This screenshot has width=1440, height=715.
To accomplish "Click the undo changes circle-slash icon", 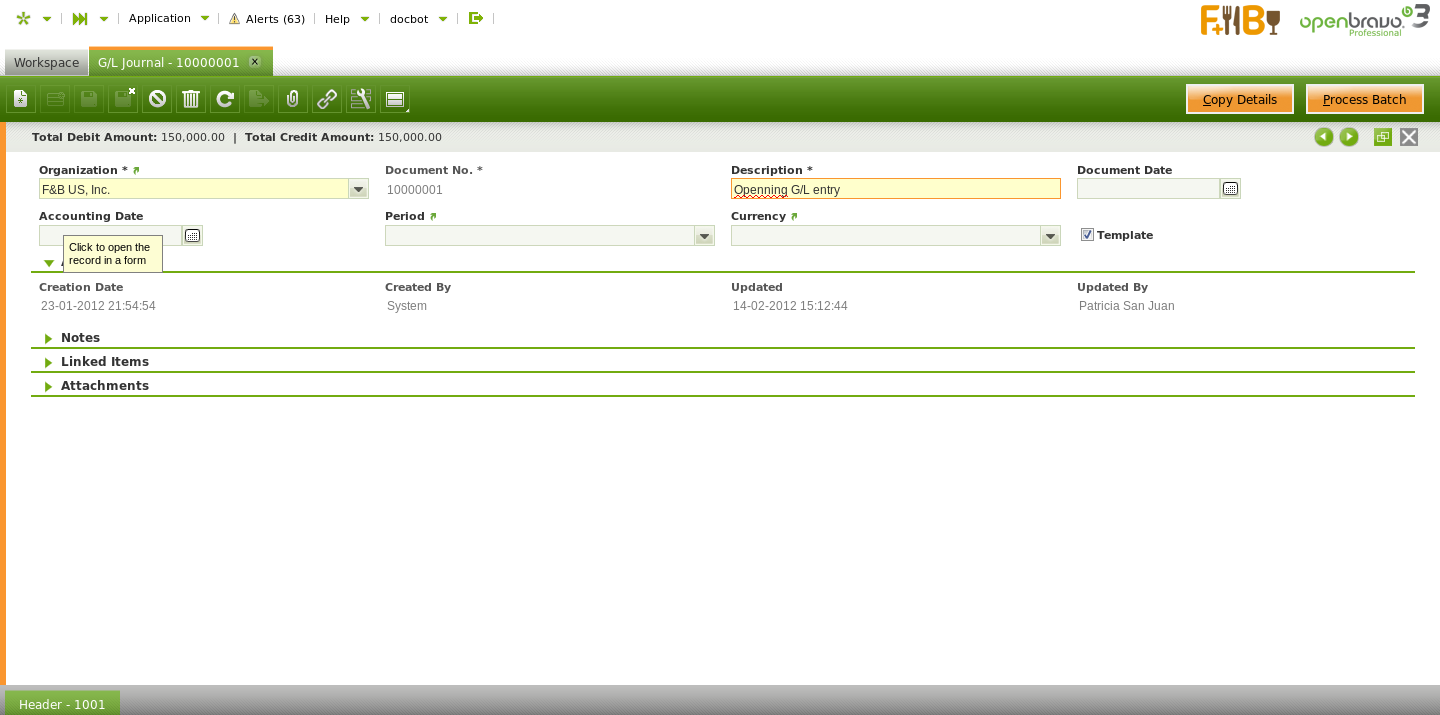I will pos(157,99).
